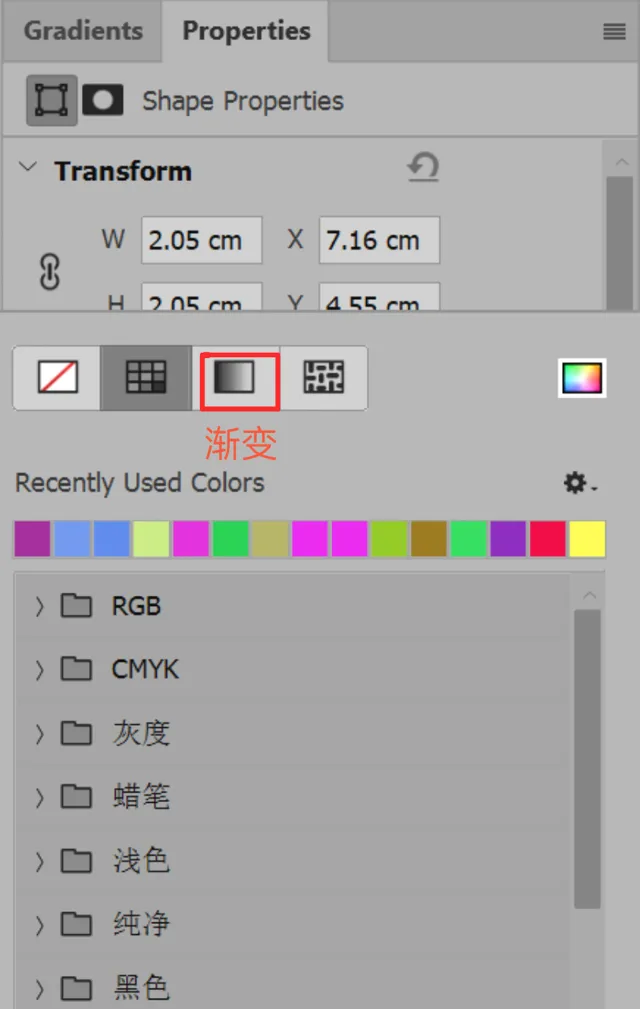640x1009 pixels.
Task: Toggle the width-height link chain
Action: 50,272
